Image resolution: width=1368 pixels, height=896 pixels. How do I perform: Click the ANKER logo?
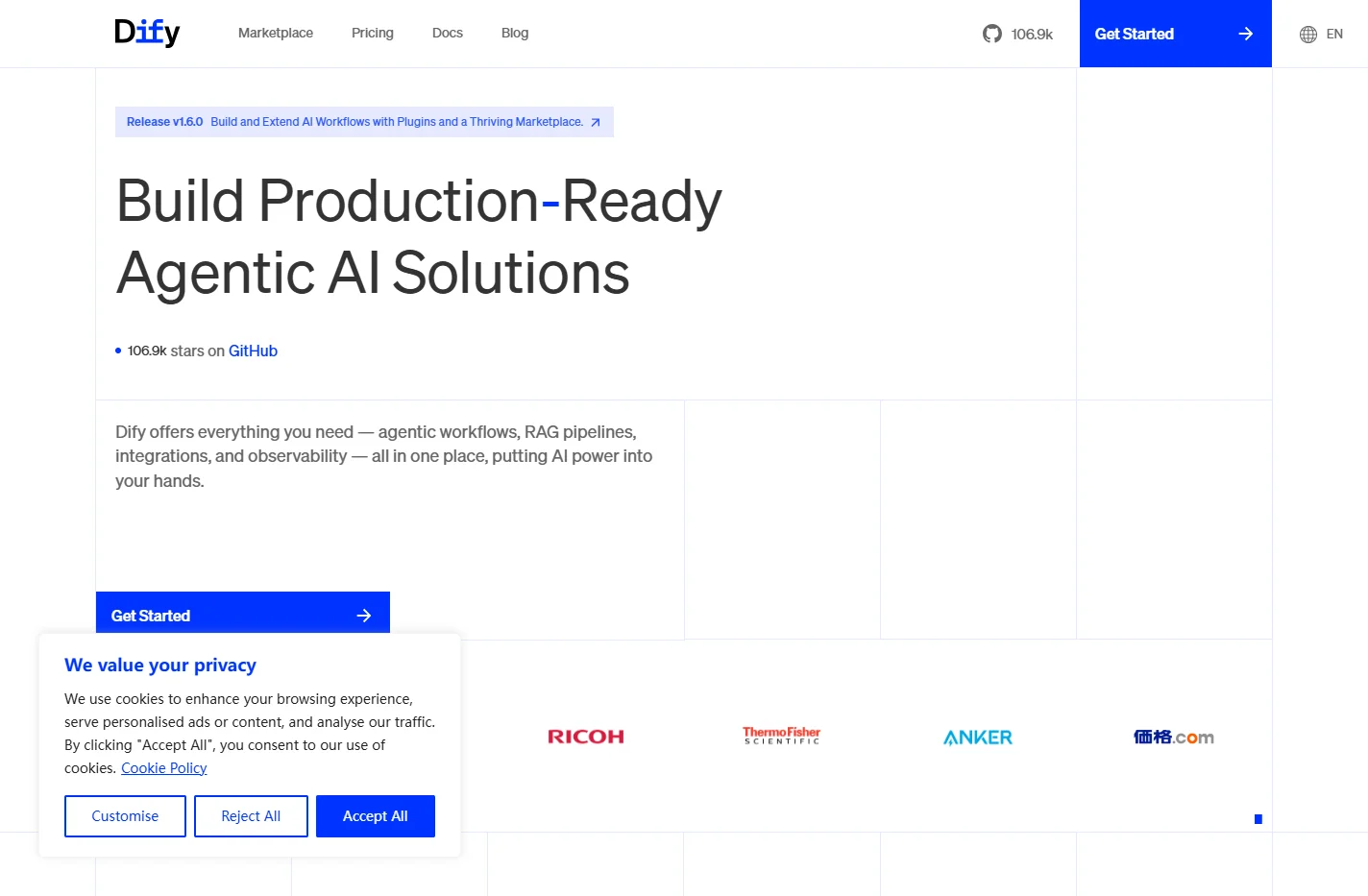click(x=978, y=738)
